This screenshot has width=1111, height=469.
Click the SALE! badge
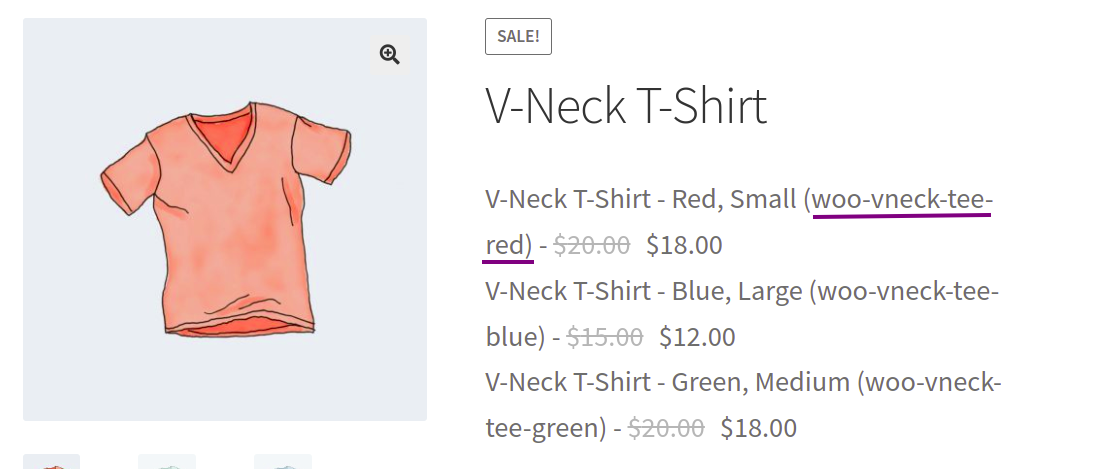tap(518, 37)
